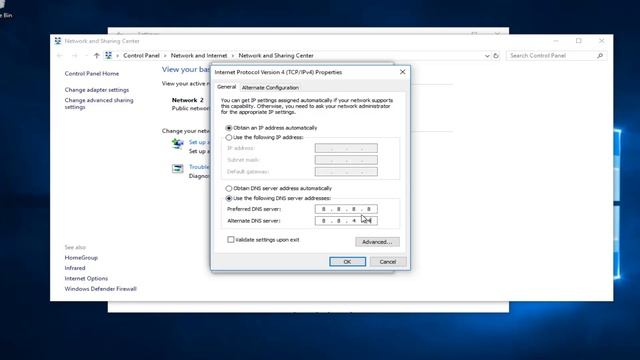Screen dimensions: 640x360
Task: Select Use the following IP address
Action: coord(229,138)
